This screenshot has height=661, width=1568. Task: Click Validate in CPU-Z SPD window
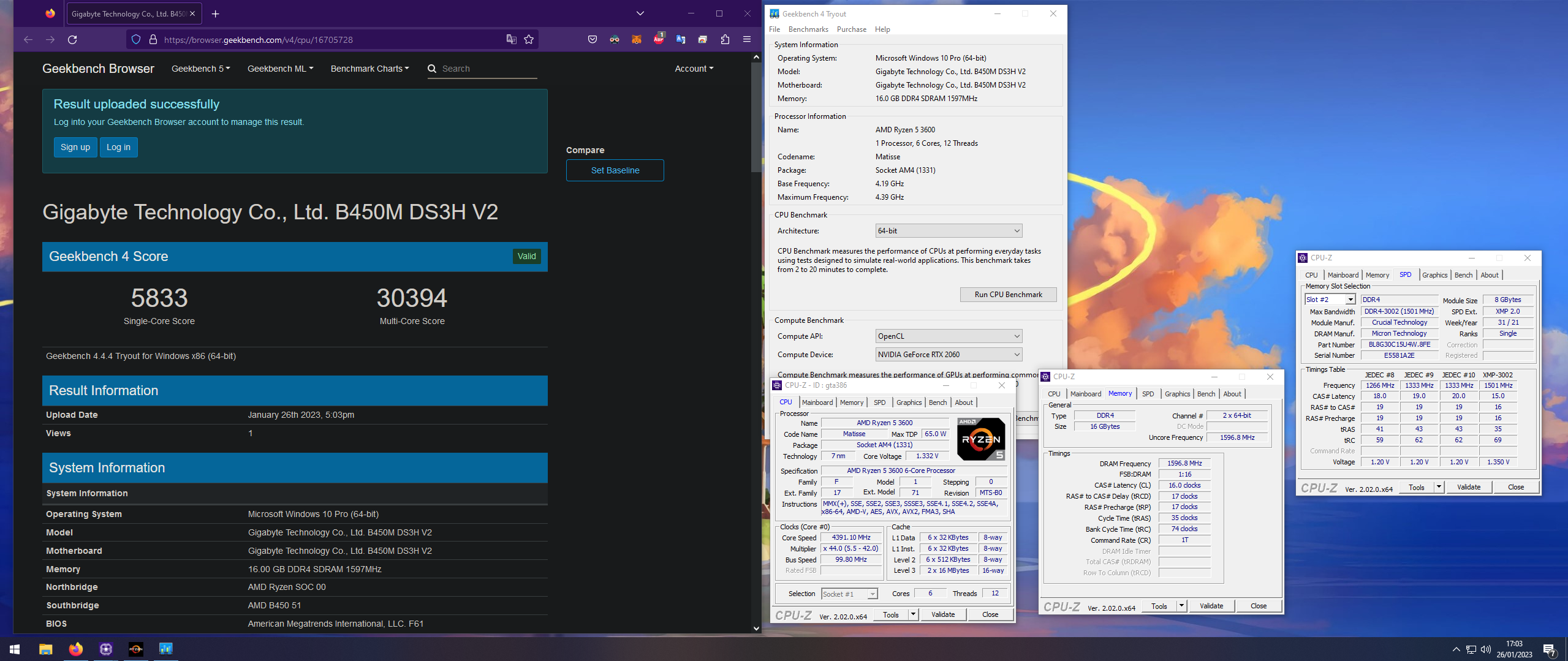tap(1468, 487)
